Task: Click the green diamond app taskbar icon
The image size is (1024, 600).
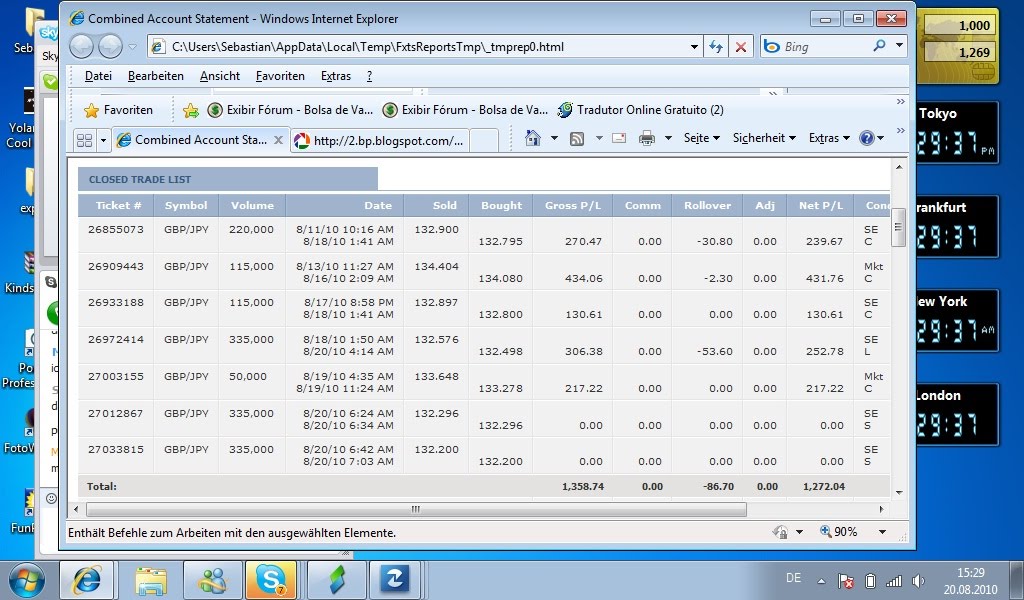Action: coord(337,580)
